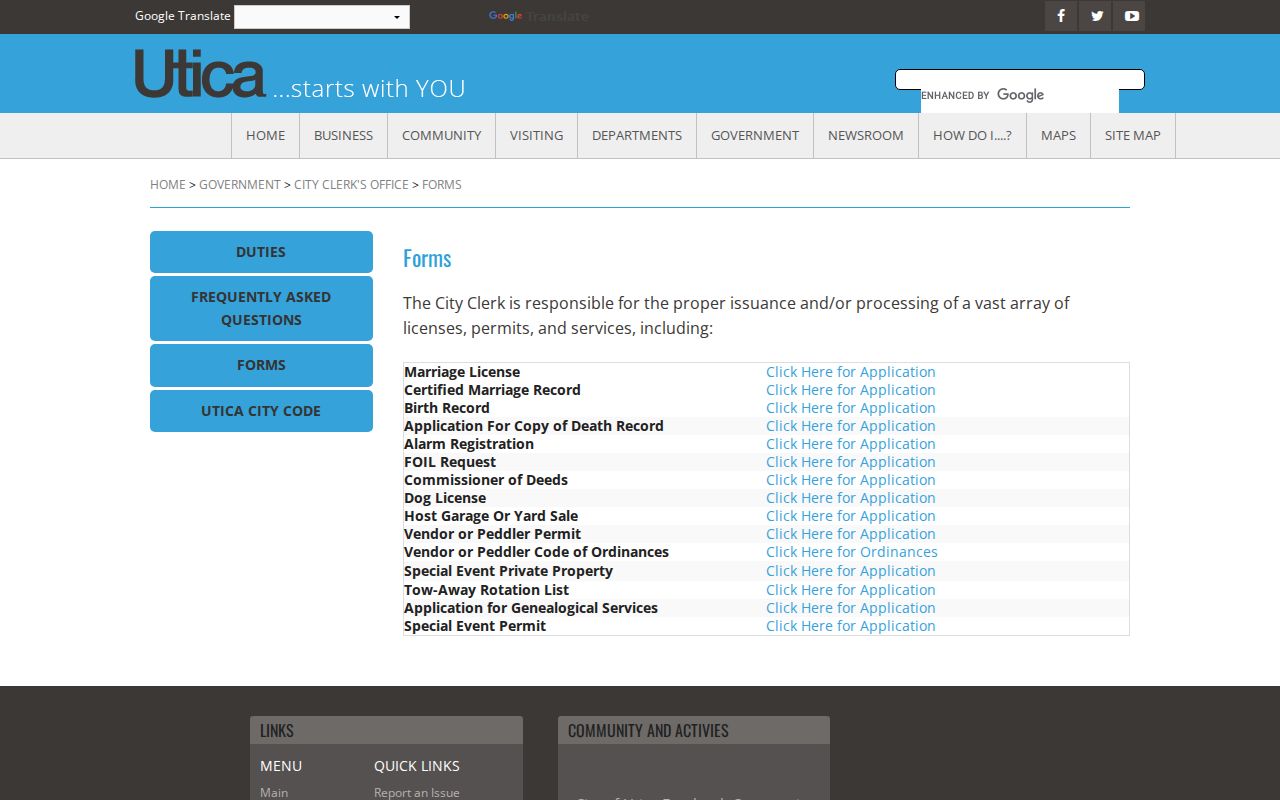Open the DUTIES sidebar button
The width and height of the screenshot is (1280, 800).
tap(261, 252)
